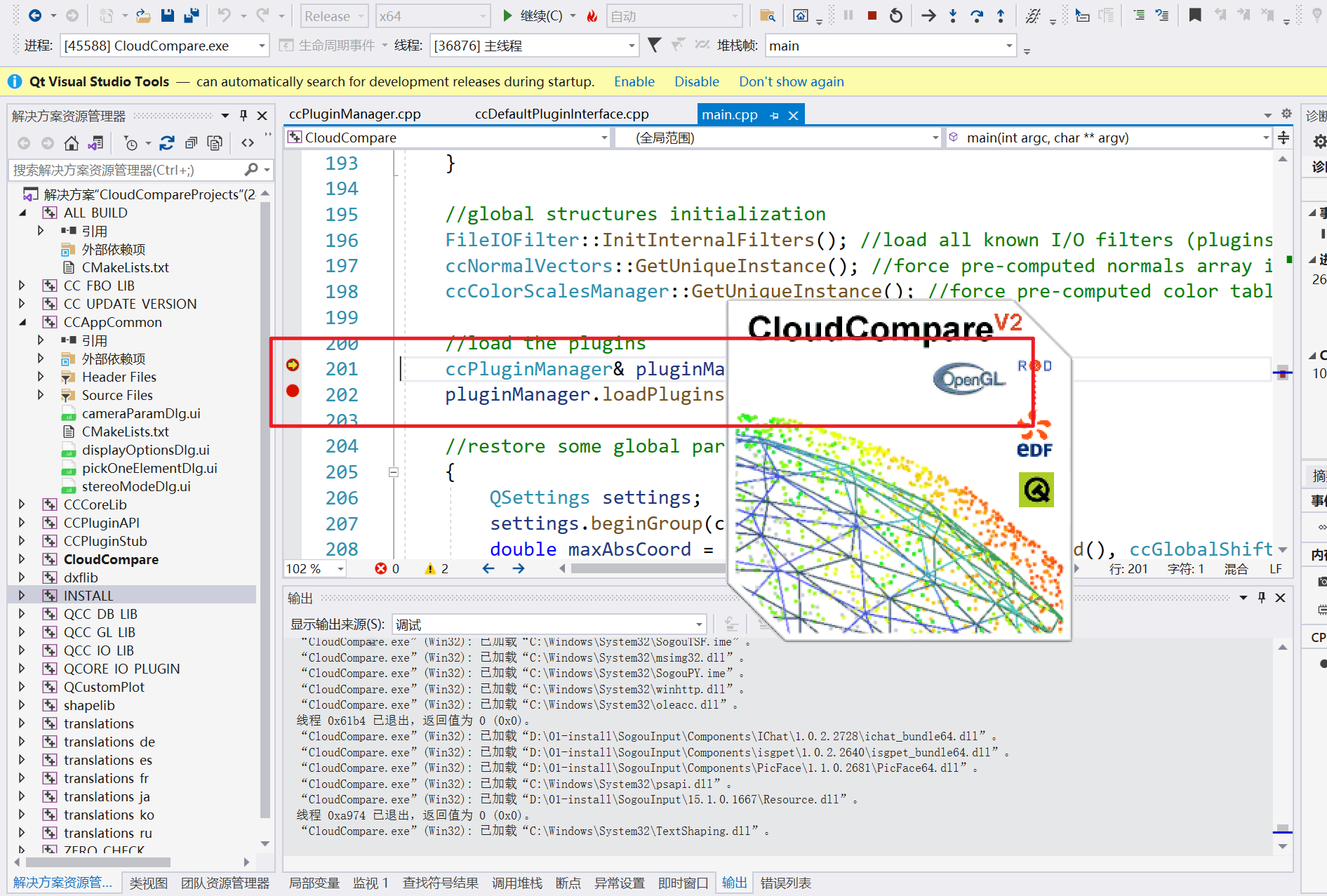Screen dimensions: 1327x896
Task: Click the Solution Explorer refresh sync icon
Action: (x=167, y=143)
